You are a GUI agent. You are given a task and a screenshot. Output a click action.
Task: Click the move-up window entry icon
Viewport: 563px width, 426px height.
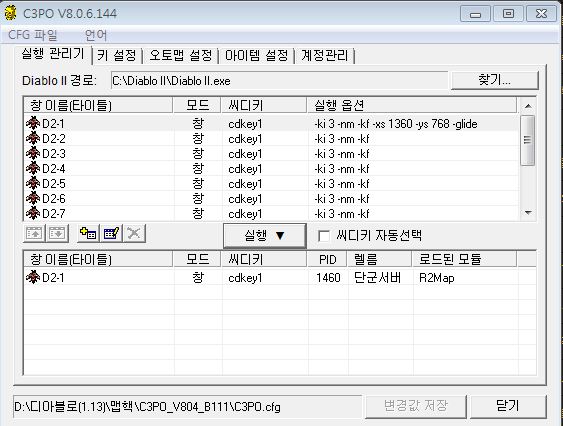click(34, 233)
